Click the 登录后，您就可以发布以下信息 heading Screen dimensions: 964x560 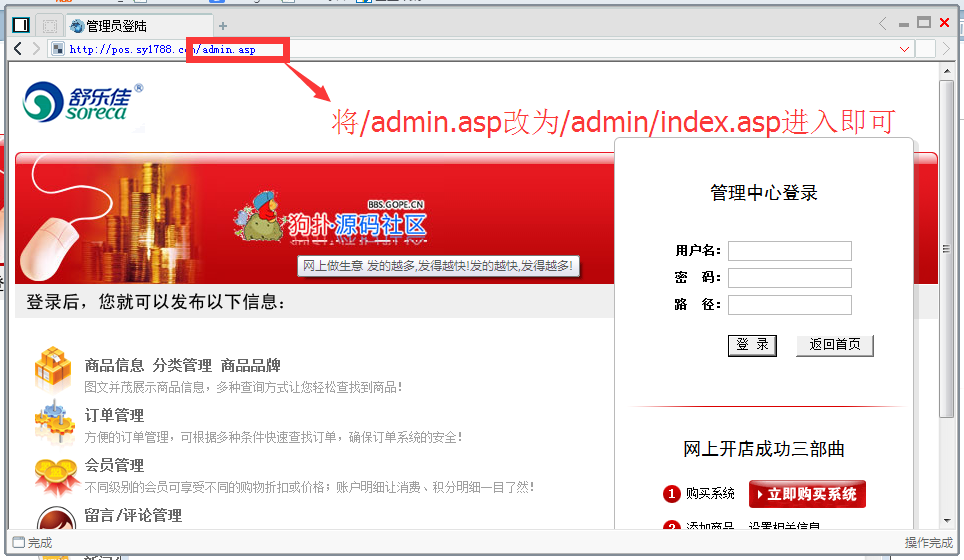click(x=156, y=302)
